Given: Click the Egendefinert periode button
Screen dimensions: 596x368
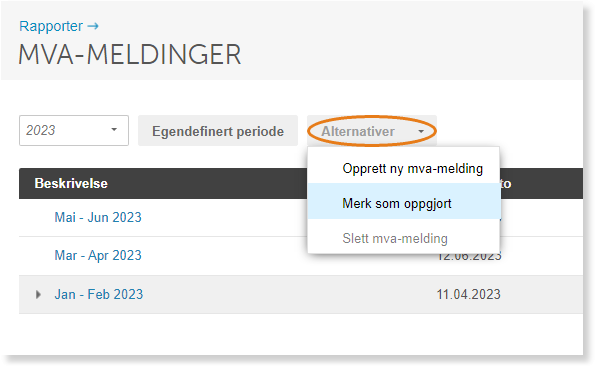Looking at the screenshot, I should (x=218, y=131).
